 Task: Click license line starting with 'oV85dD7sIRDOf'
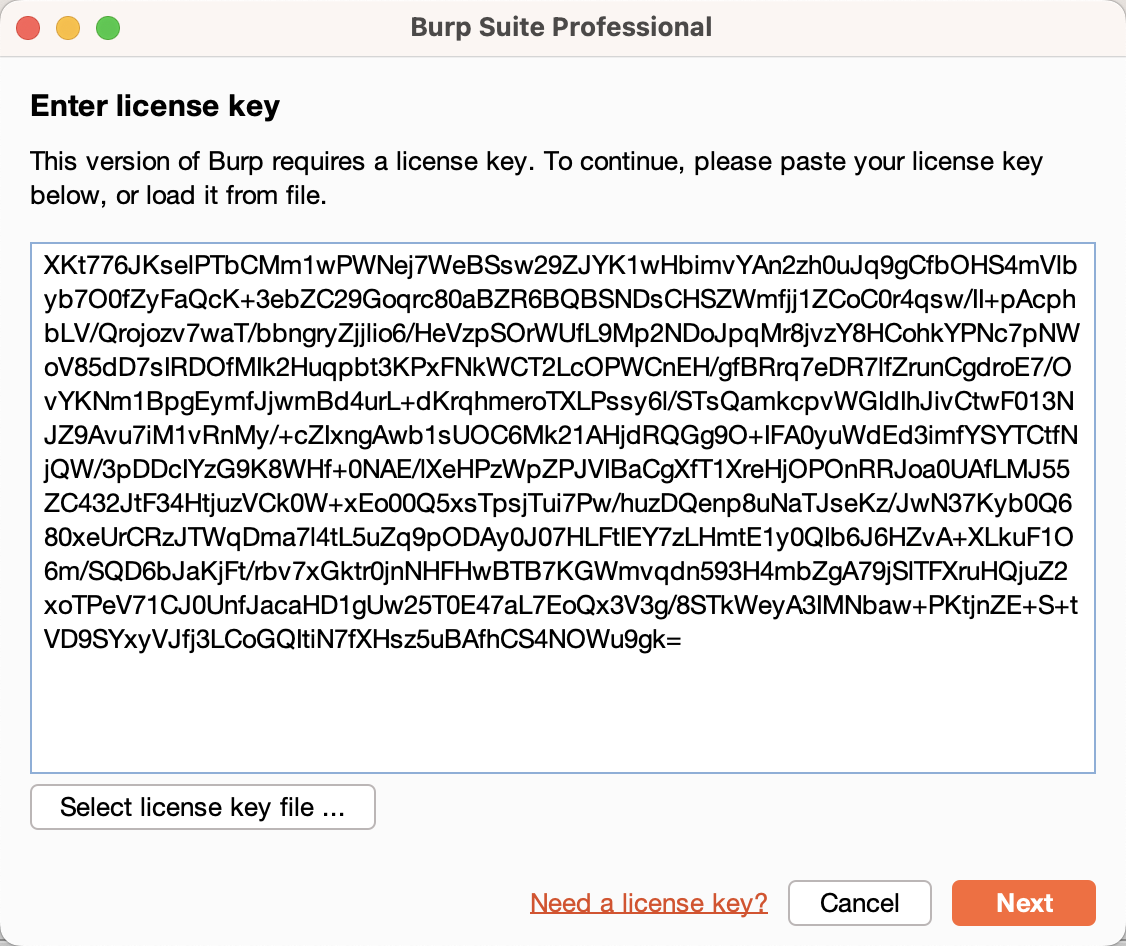pos(558,367)
